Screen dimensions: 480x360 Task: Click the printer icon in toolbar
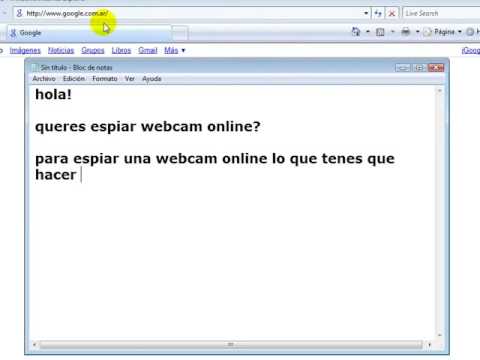coord(406,32)
